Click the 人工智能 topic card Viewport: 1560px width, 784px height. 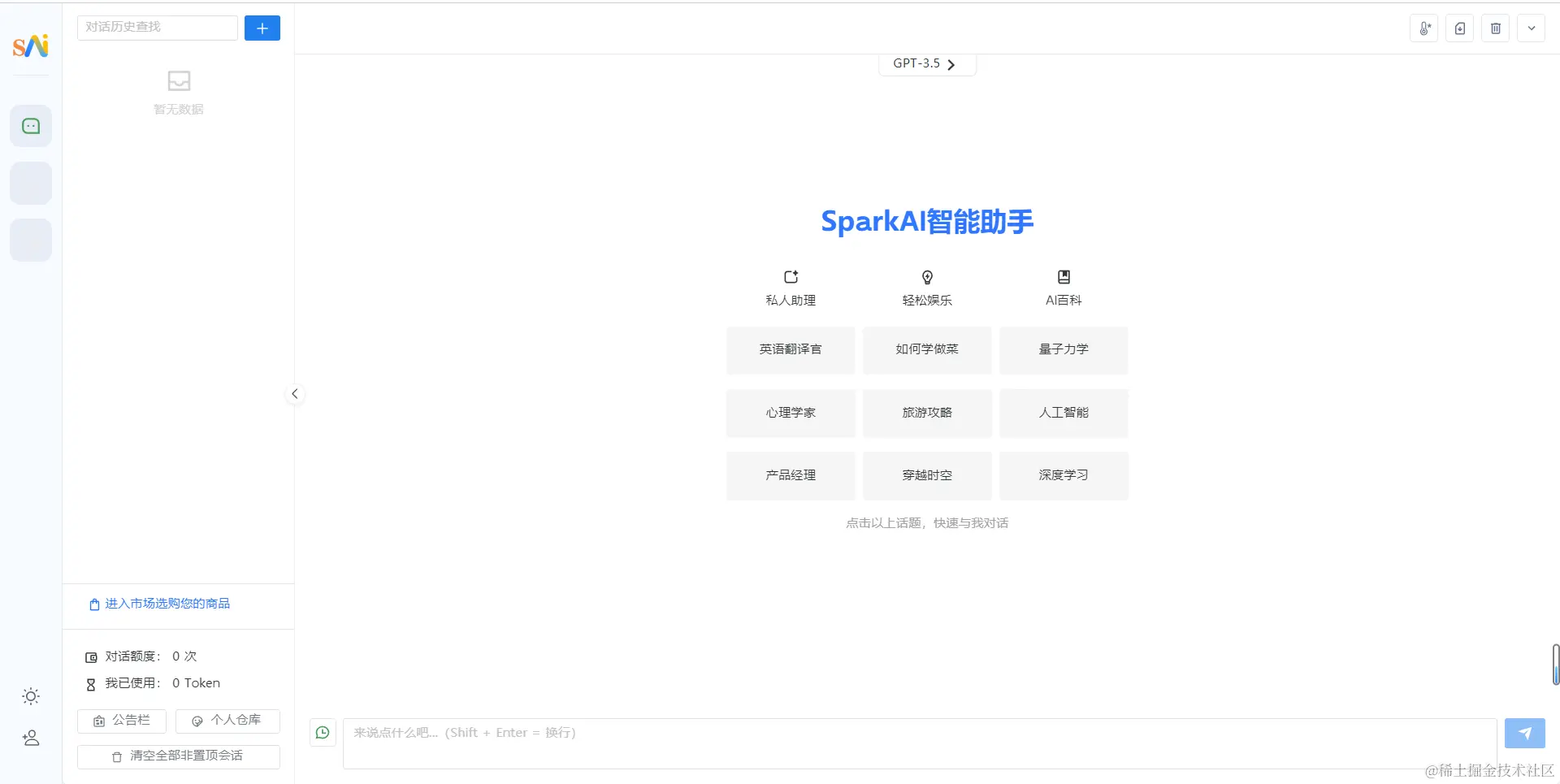tap(1064, 413)
